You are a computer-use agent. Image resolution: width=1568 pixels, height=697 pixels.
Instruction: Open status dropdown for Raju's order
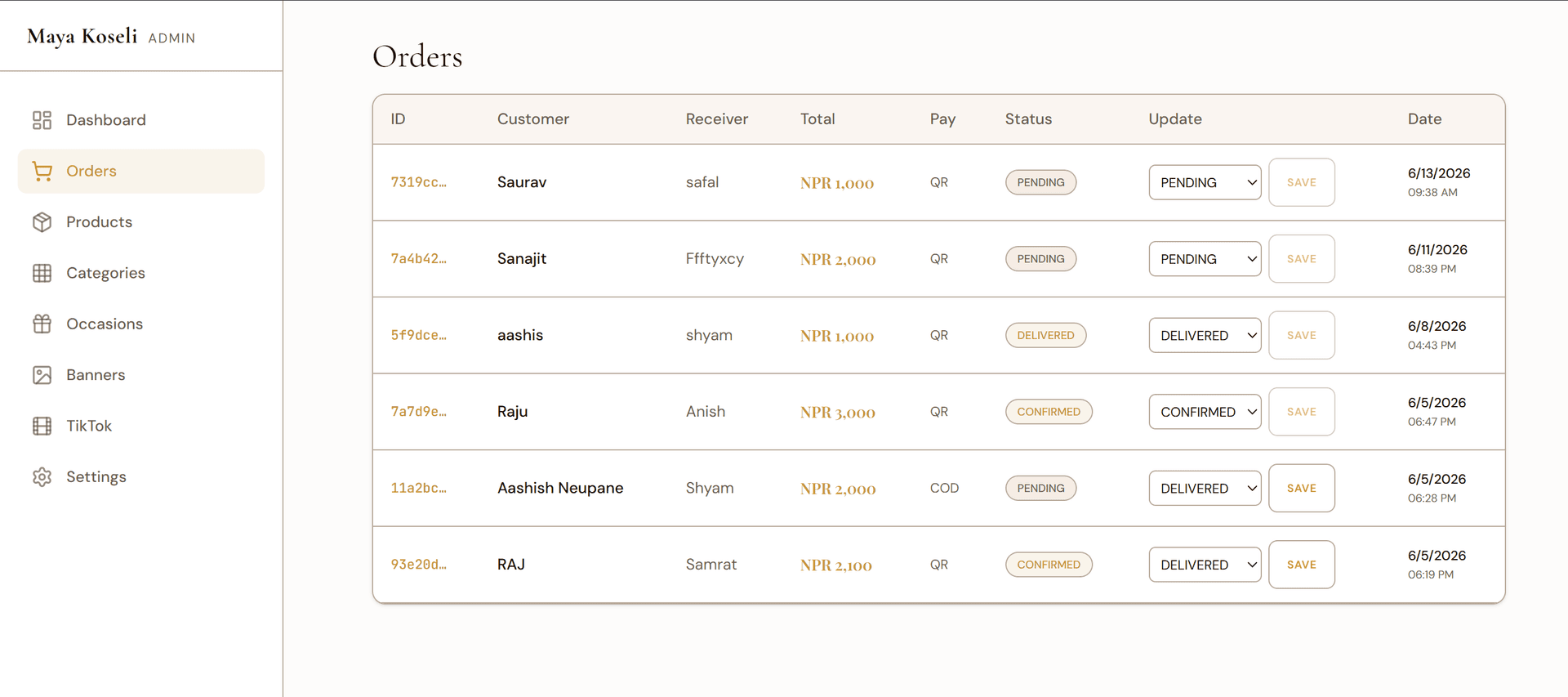click(1205, 412)
